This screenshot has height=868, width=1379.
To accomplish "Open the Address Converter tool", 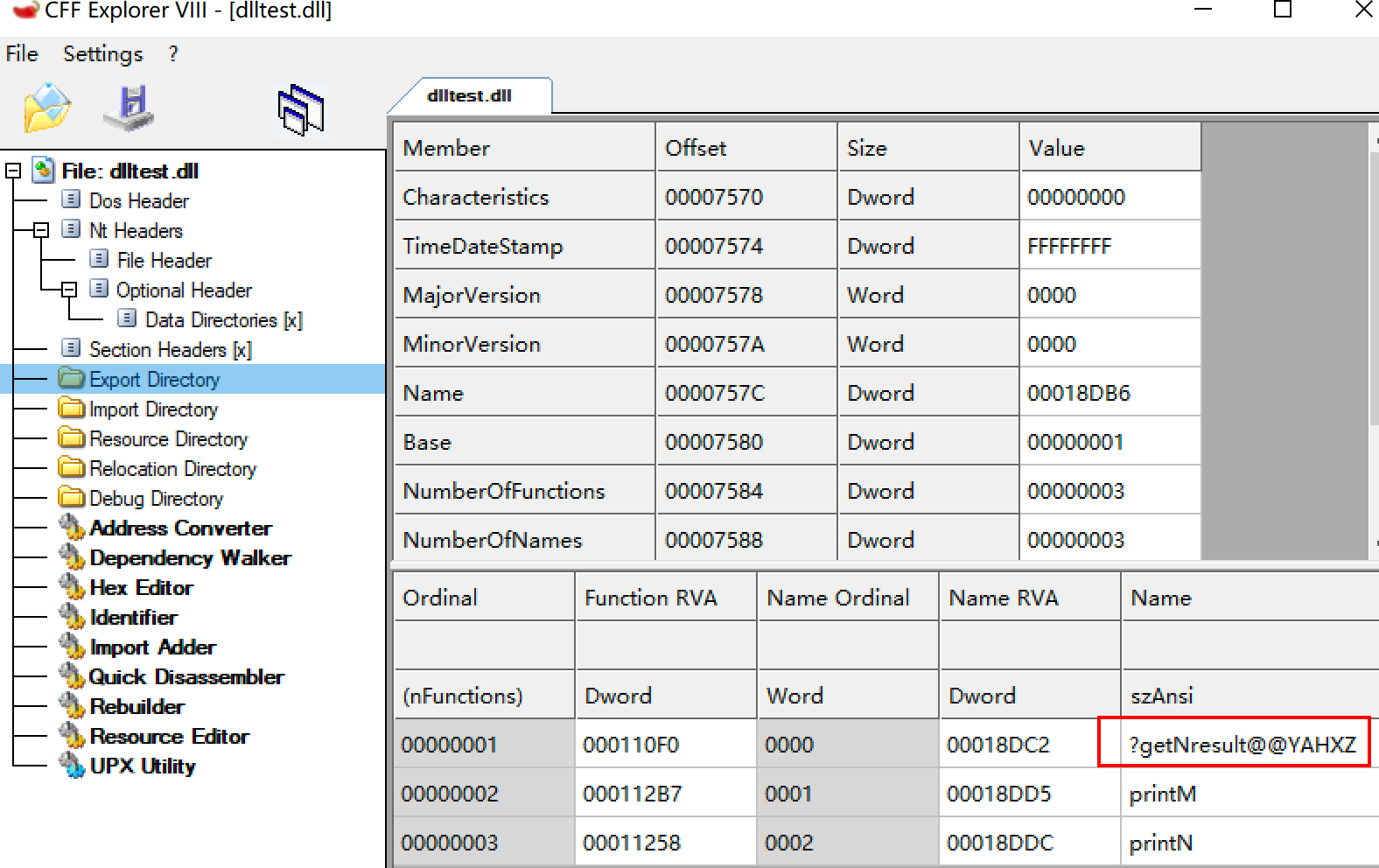I will point(179,528).
